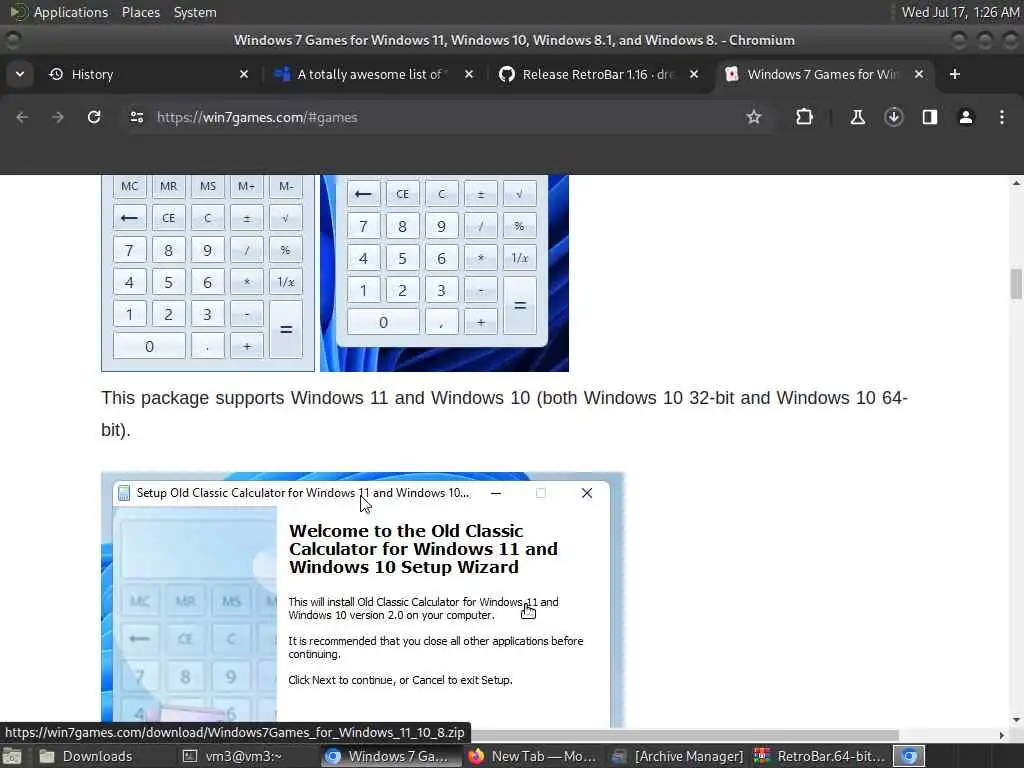Close the Windows 7 Games tab
This screenshot has height=768, width=1024.
[919, 74]
